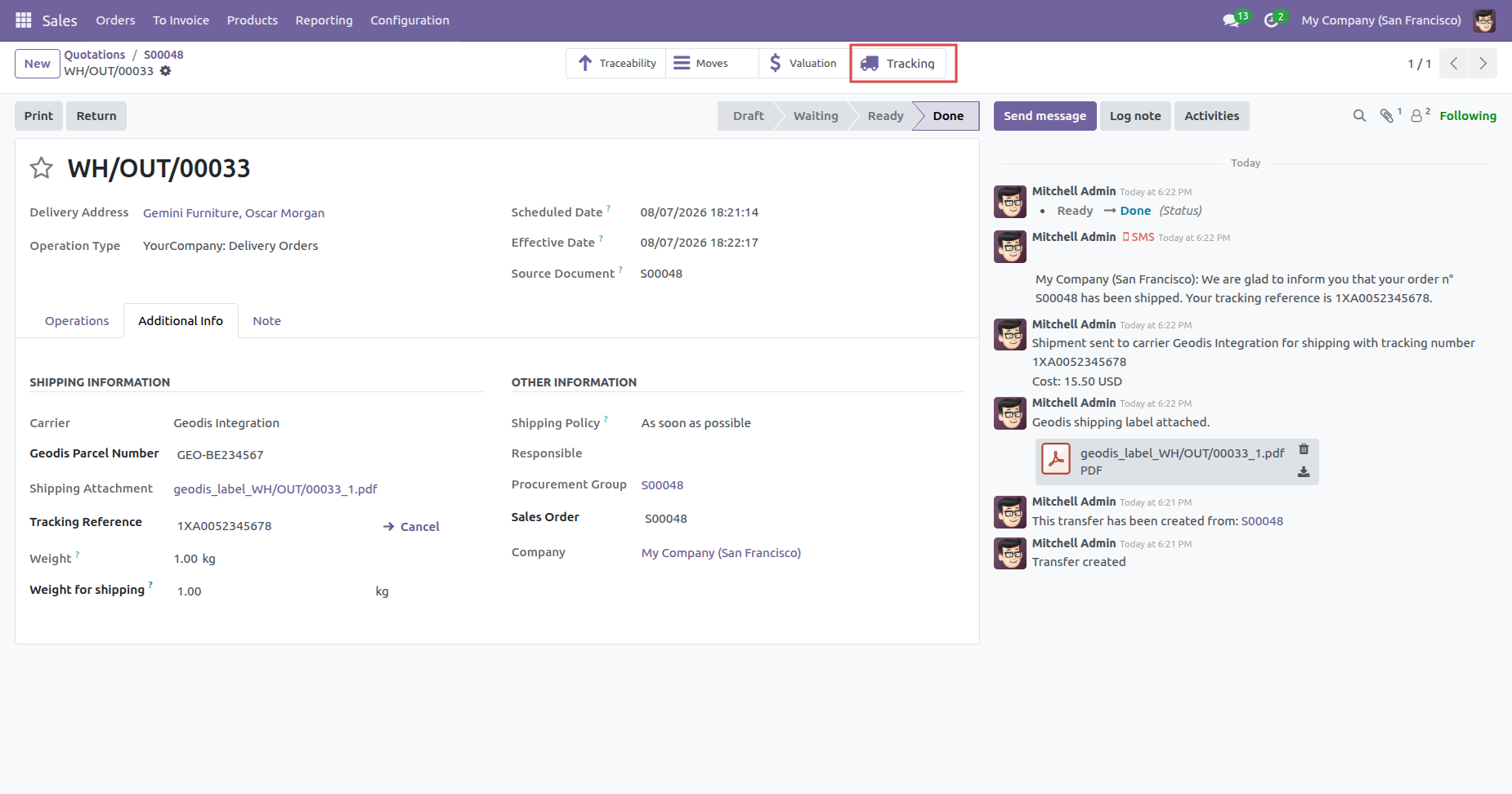Image resolution: width=1512 pixels, height=794 pixels.
Task: Switch to the Operations tab
Action: tap(77, 321)
